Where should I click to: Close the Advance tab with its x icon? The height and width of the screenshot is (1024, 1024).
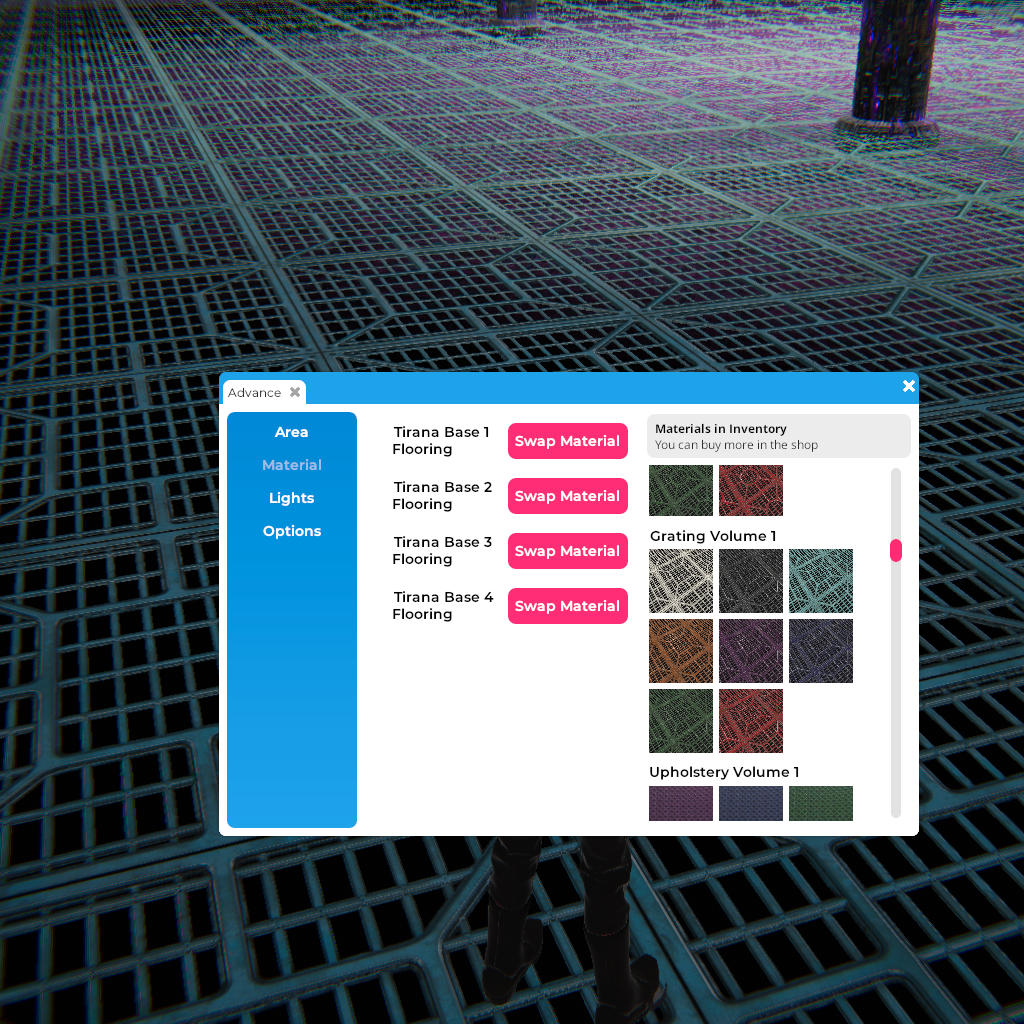295,393
